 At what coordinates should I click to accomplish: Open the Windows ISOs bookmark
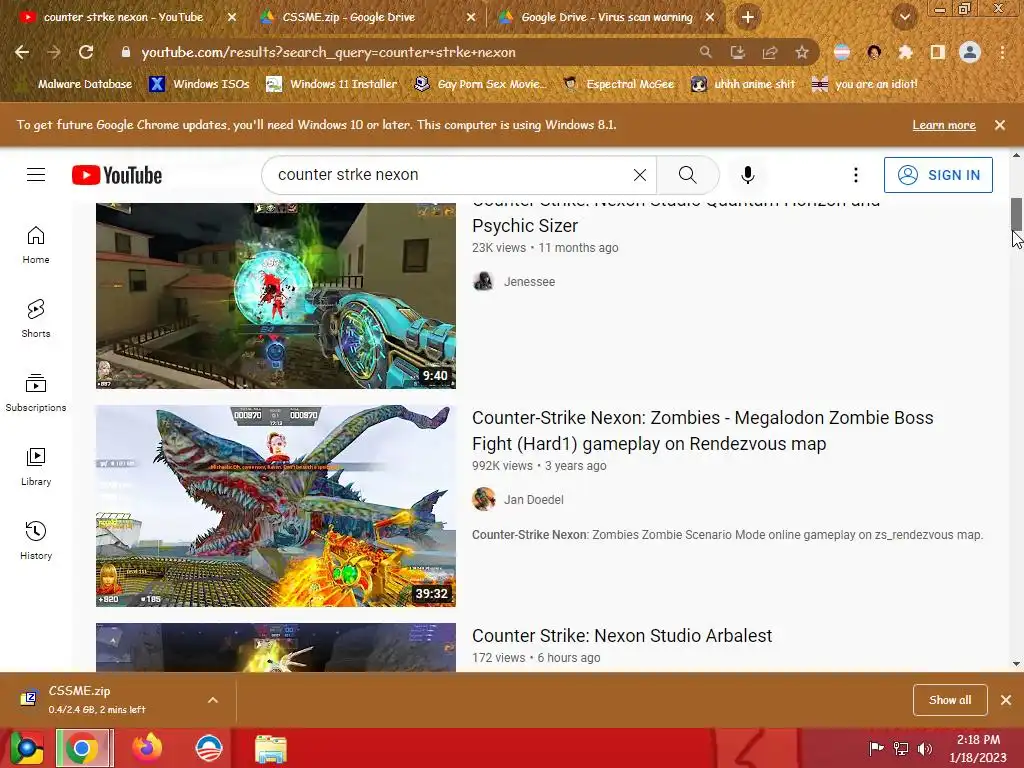click(x=199, y=84)
